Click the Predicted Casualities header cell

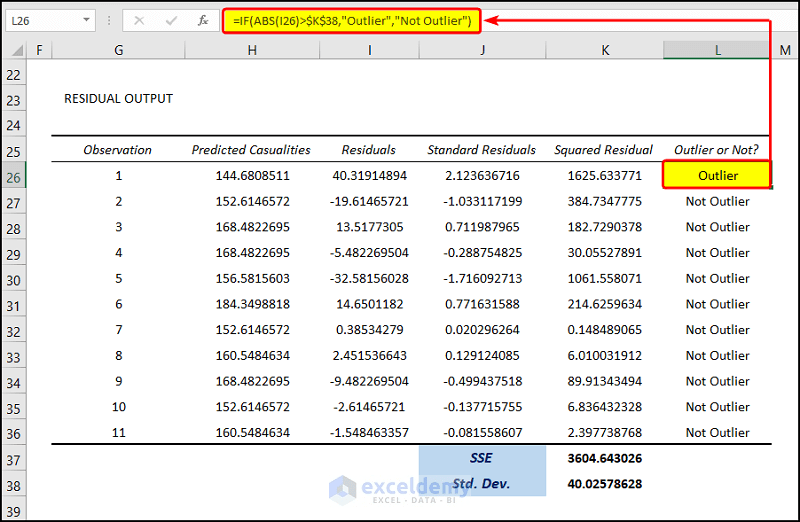point(251,150)
